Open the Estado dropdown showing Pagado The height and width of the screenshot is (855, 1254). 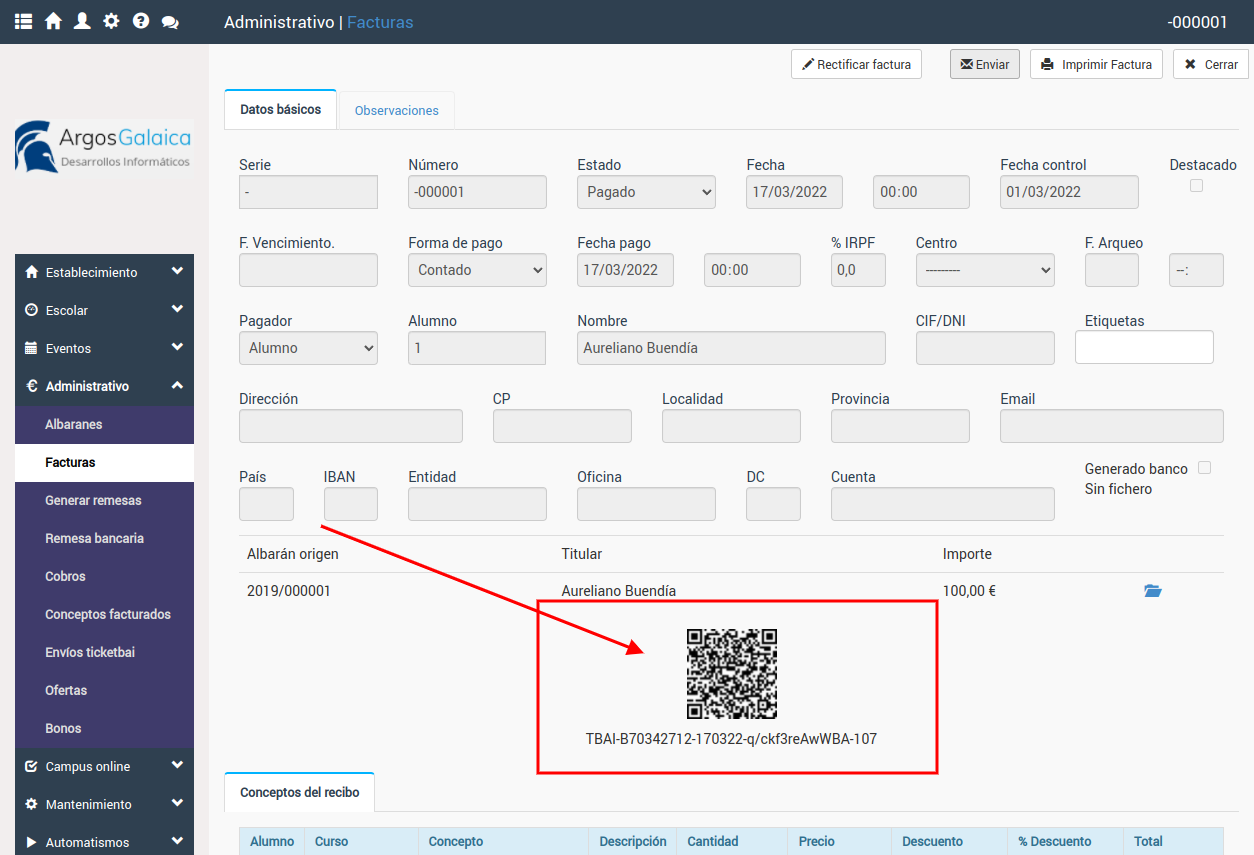(x=646, y=192)
